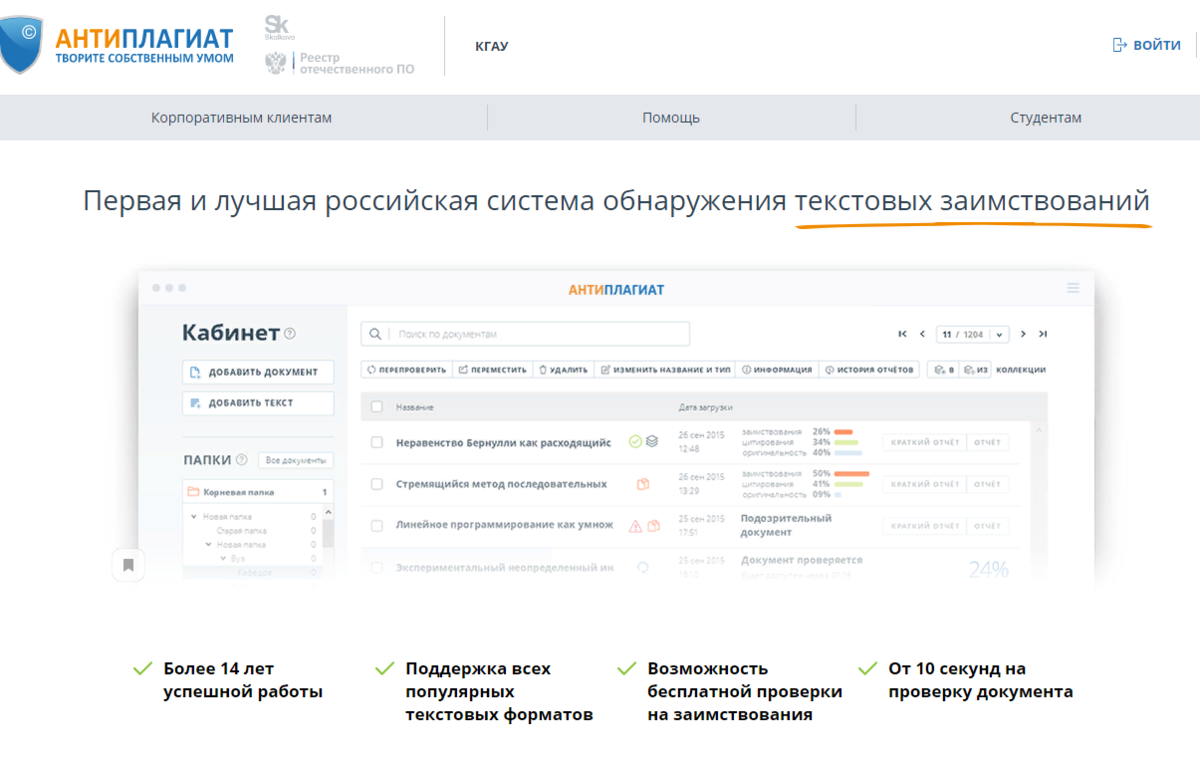
Task: Go to last page of documents
Action: (1042, 334)
